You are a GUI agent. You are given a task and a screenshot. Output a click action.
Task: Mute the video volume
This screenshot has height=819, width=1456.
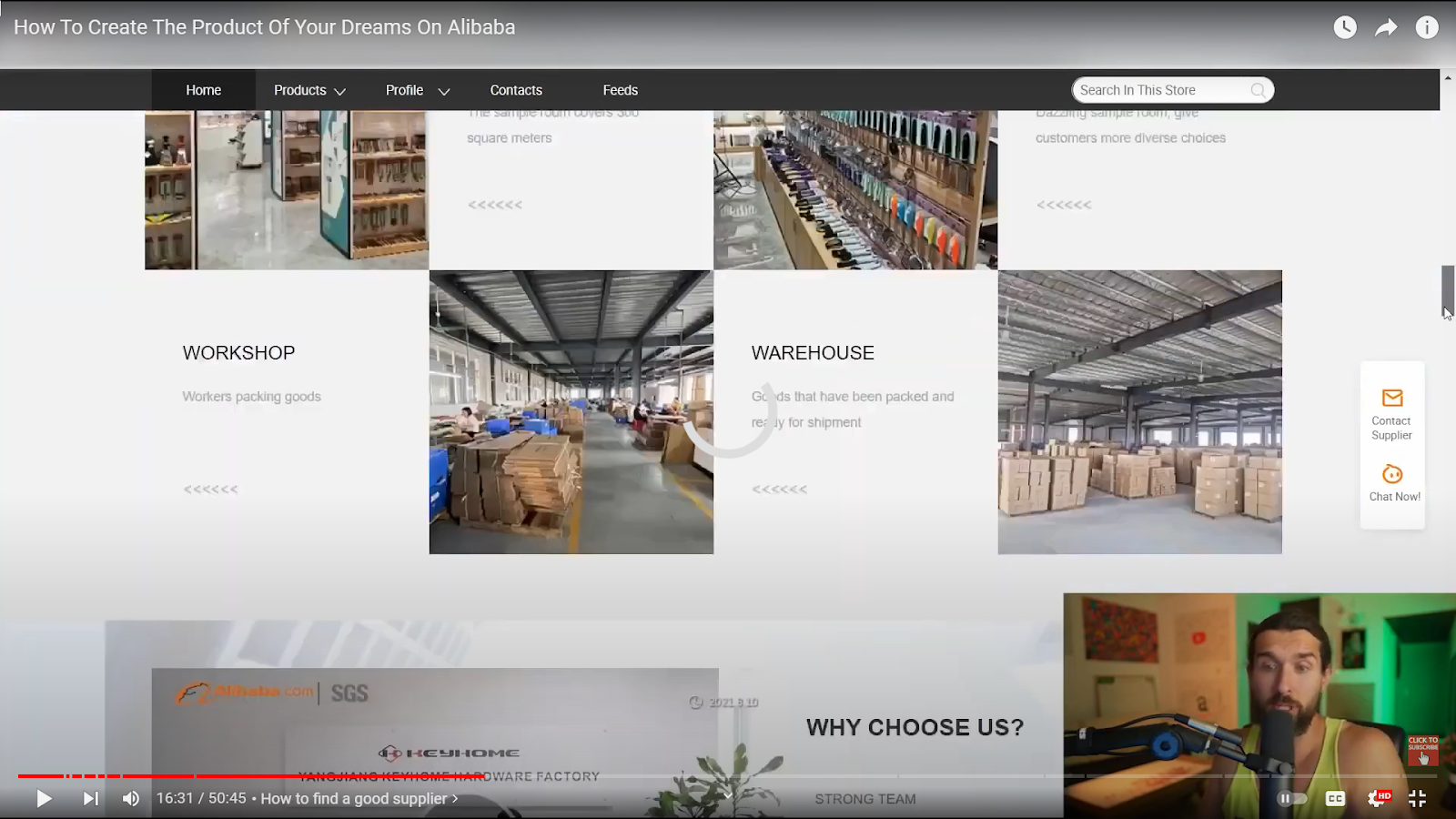[x=131, y=799]
